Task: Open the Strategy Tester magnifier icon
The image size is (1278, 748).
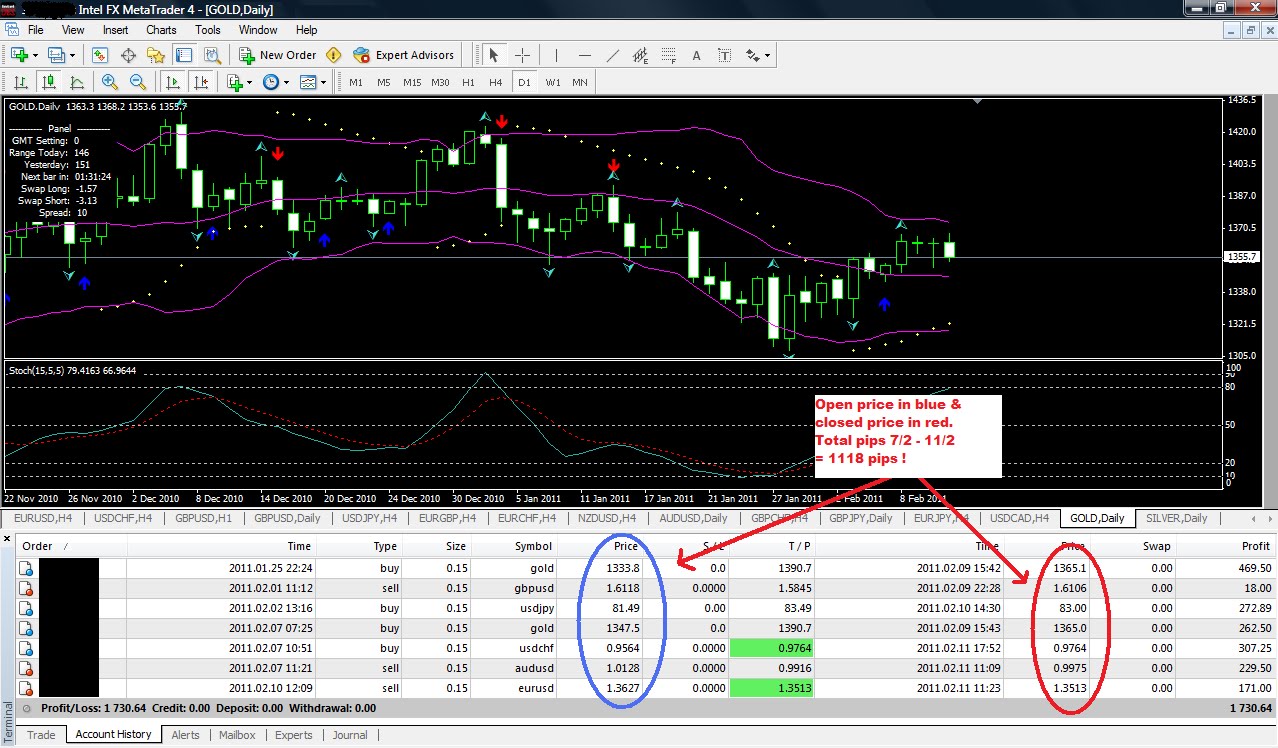Action: click(x=212, y=55)
